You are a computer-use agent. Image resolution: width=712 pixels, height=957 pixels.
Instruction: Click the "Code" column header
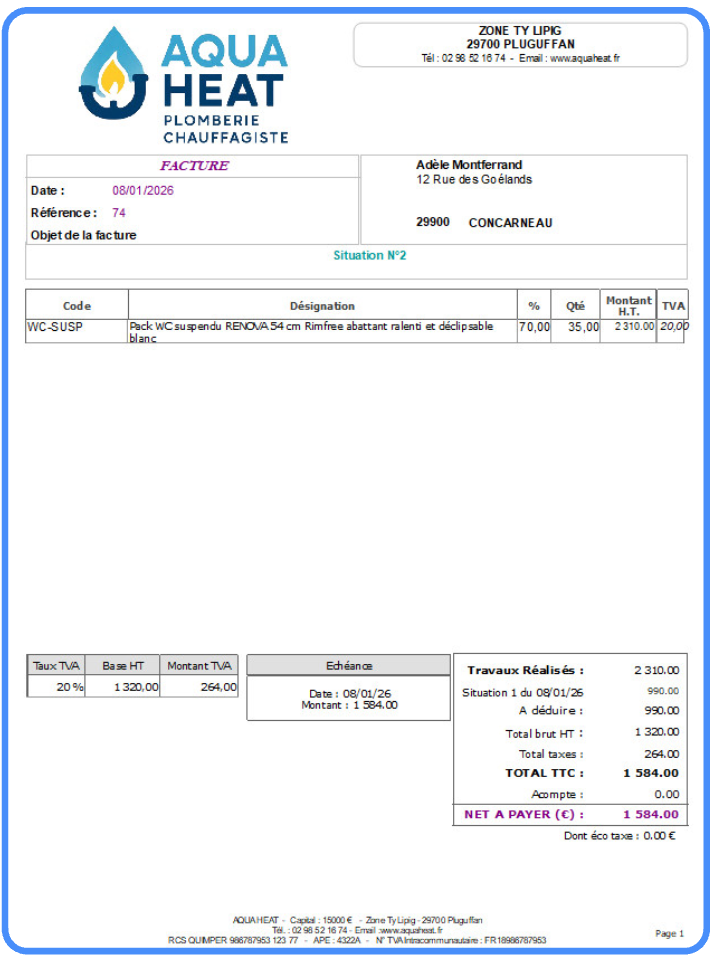pyautogui.click(x=77, y=306)
